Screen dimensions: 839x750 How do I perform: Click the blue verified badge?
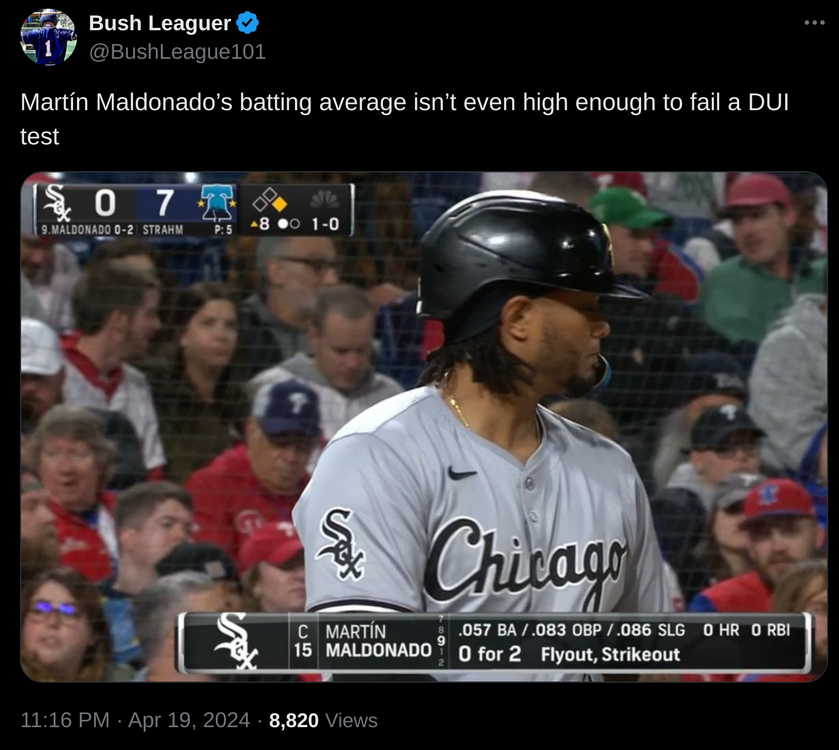(x=247, y=23)
